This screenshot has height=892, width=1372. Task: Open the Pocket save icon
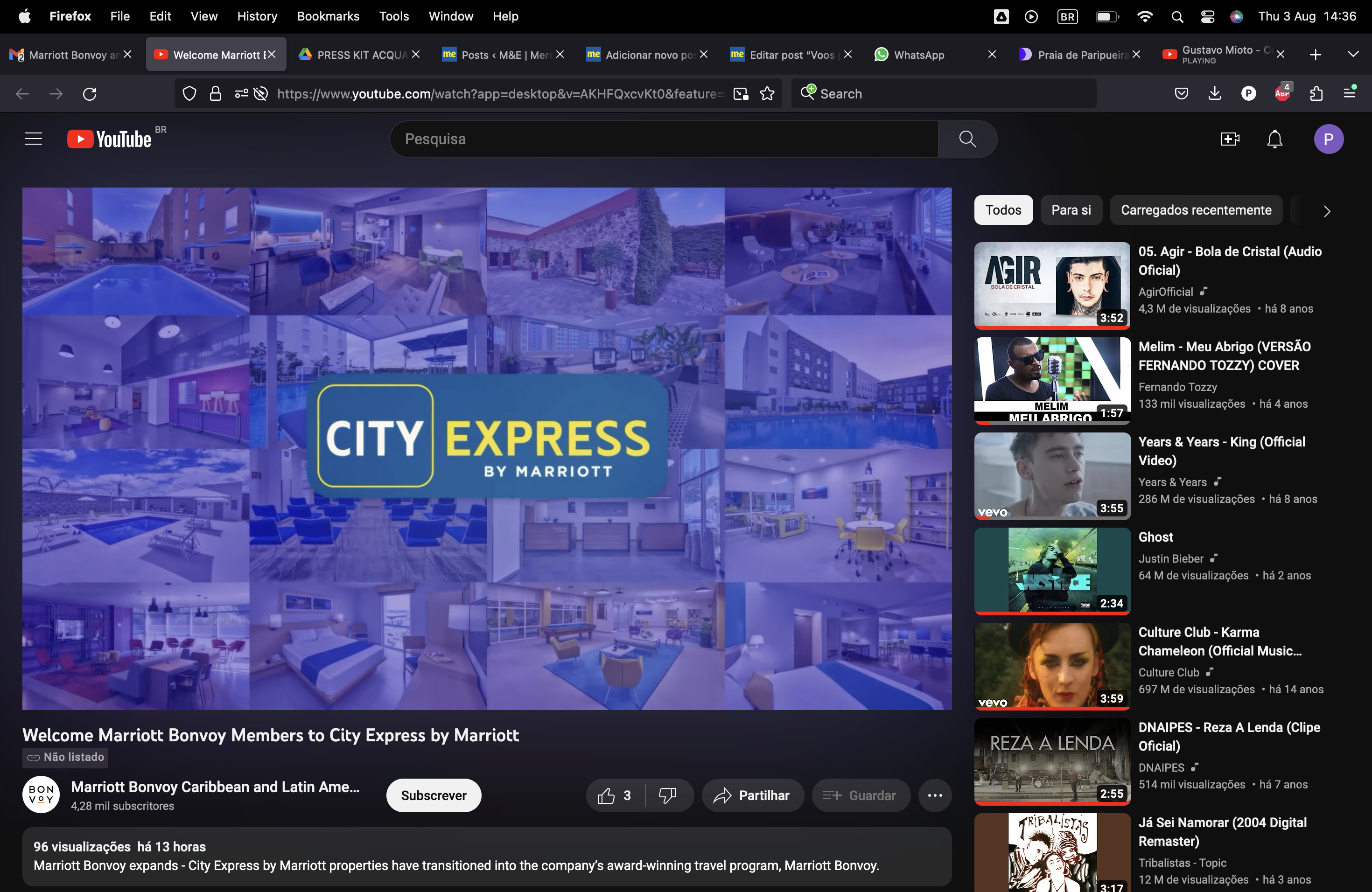click(x=1181, y=93)
